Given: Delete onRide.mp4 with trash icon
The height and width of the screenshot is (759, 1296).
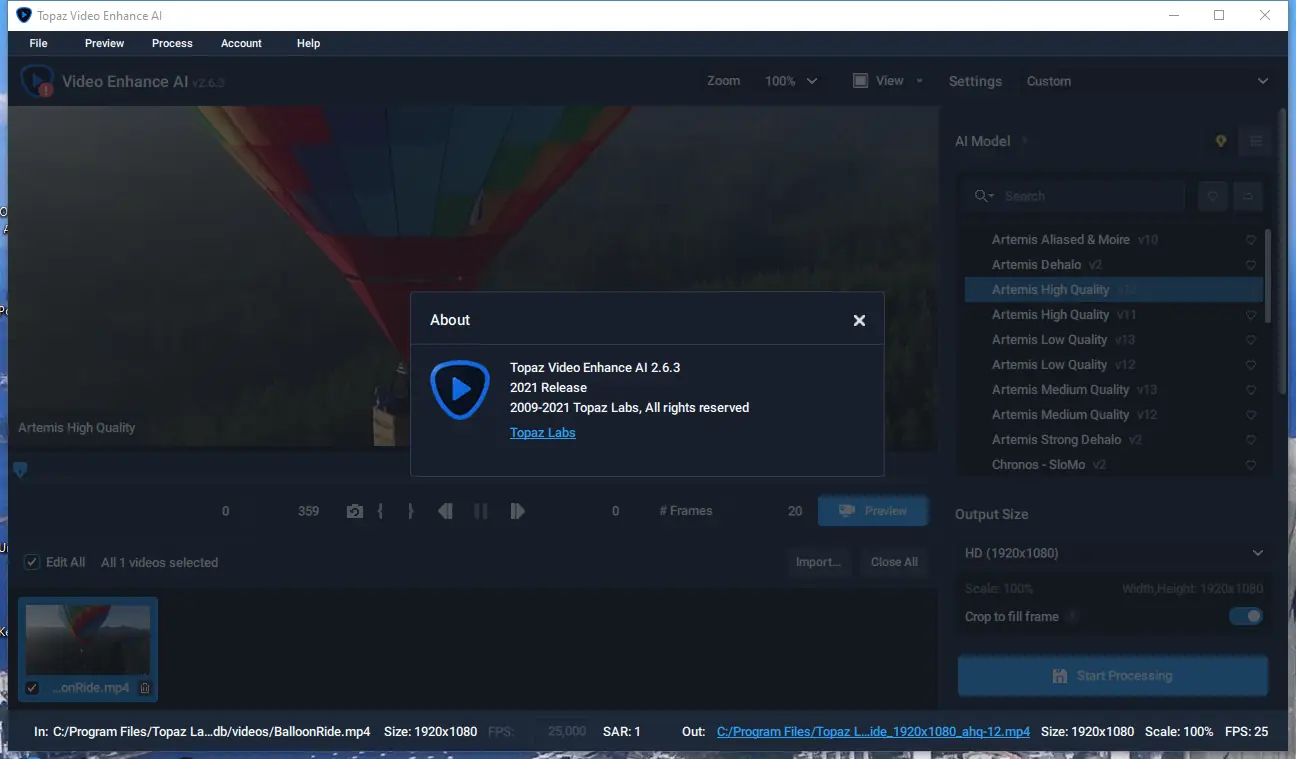Looking at the screenshot, I should click(x=145, y=688).
